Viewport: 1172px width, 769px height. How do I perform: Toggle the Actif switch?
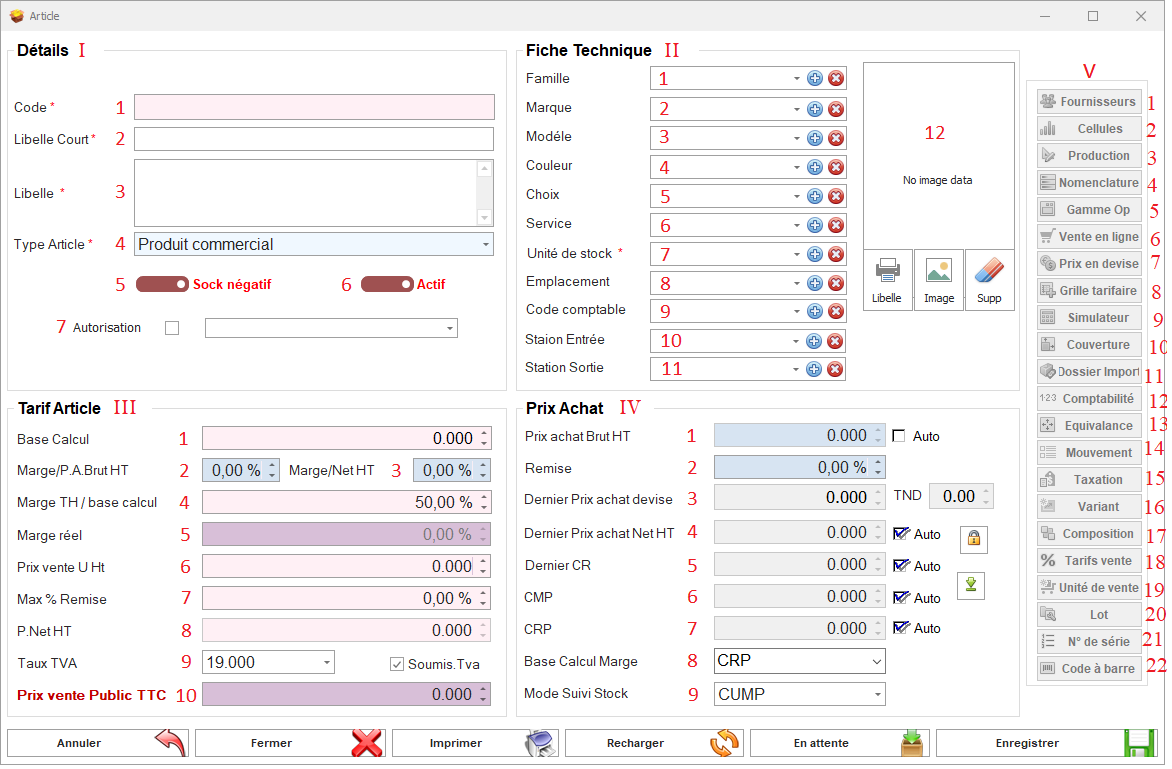(x=387, y=284)
